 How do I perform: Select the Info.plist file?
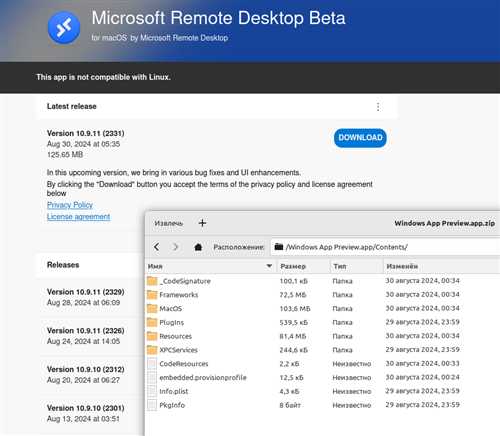click(x=173, y=391)
